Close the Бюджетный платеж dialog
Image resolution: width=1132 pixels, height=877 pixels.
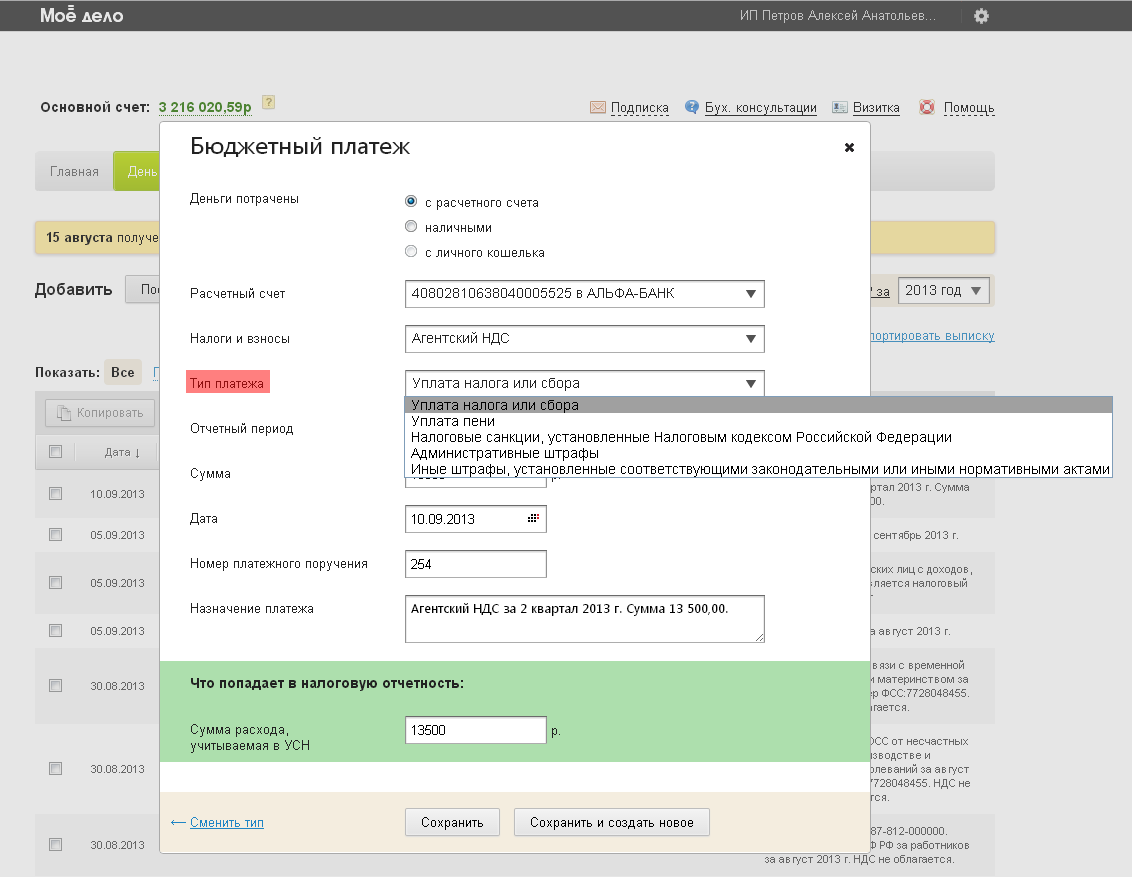849,147
